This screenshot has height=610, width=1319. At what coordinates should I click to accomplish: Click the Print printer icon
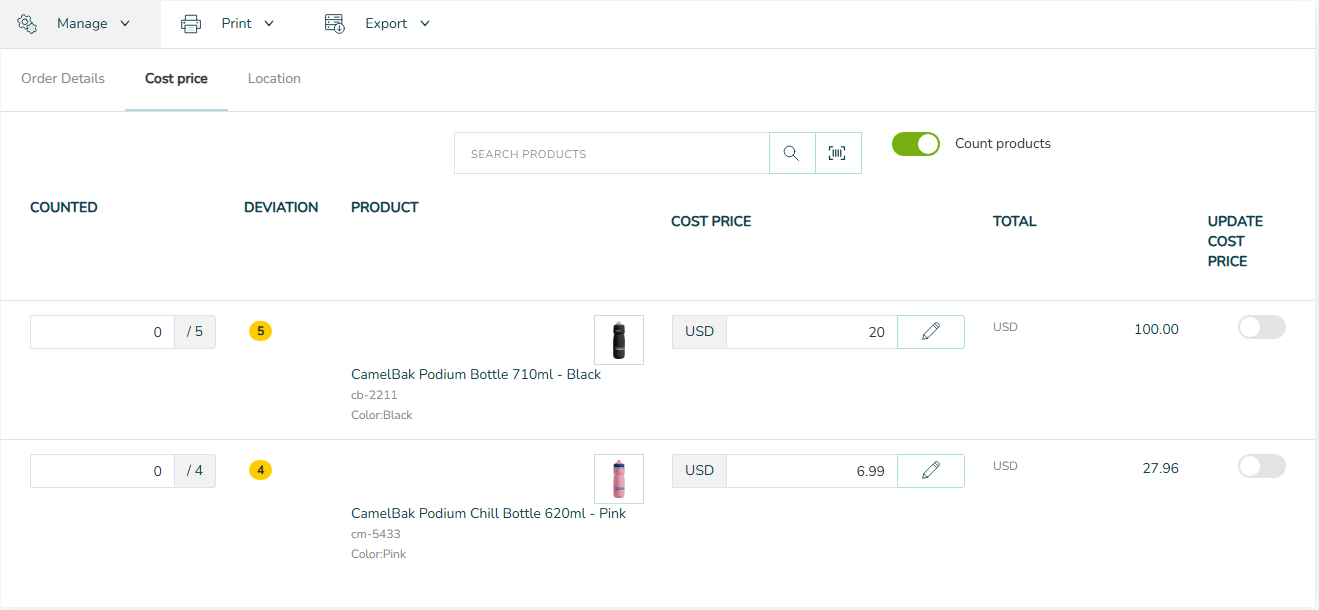coord(191,23)
